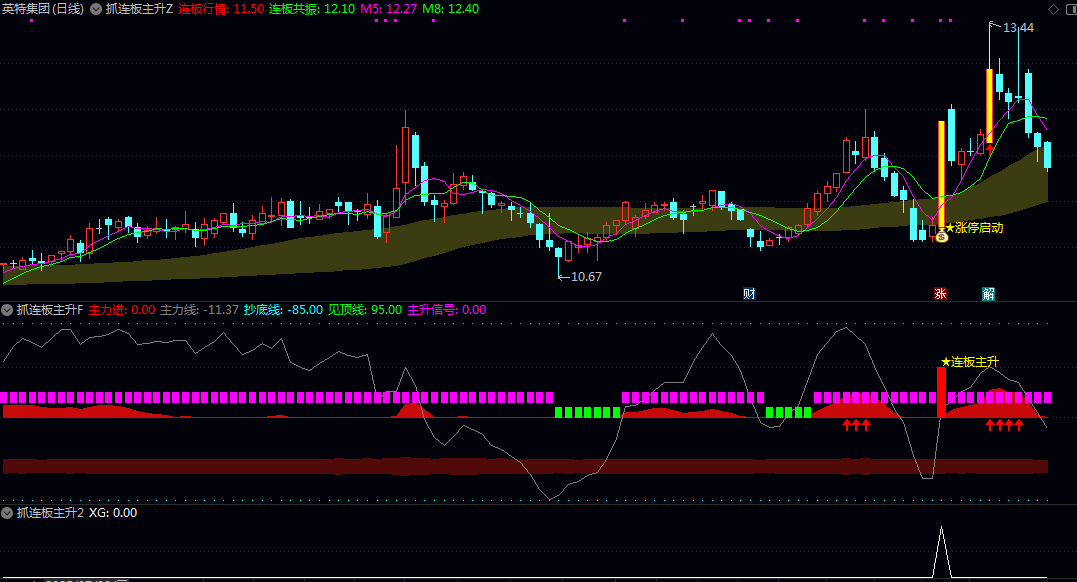Select the M5 moving average label
1077x582 pixels.
[x=387, y=9]
